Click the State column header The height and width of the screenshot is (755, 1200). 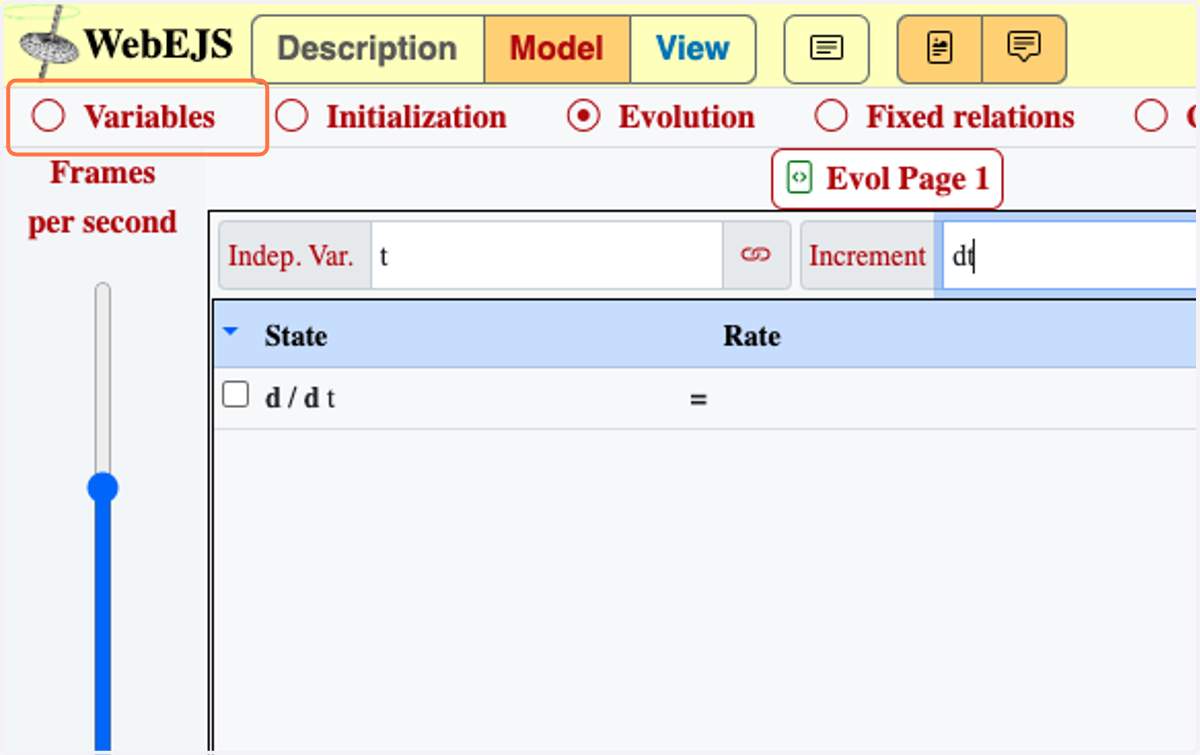(x=296, y=336)
